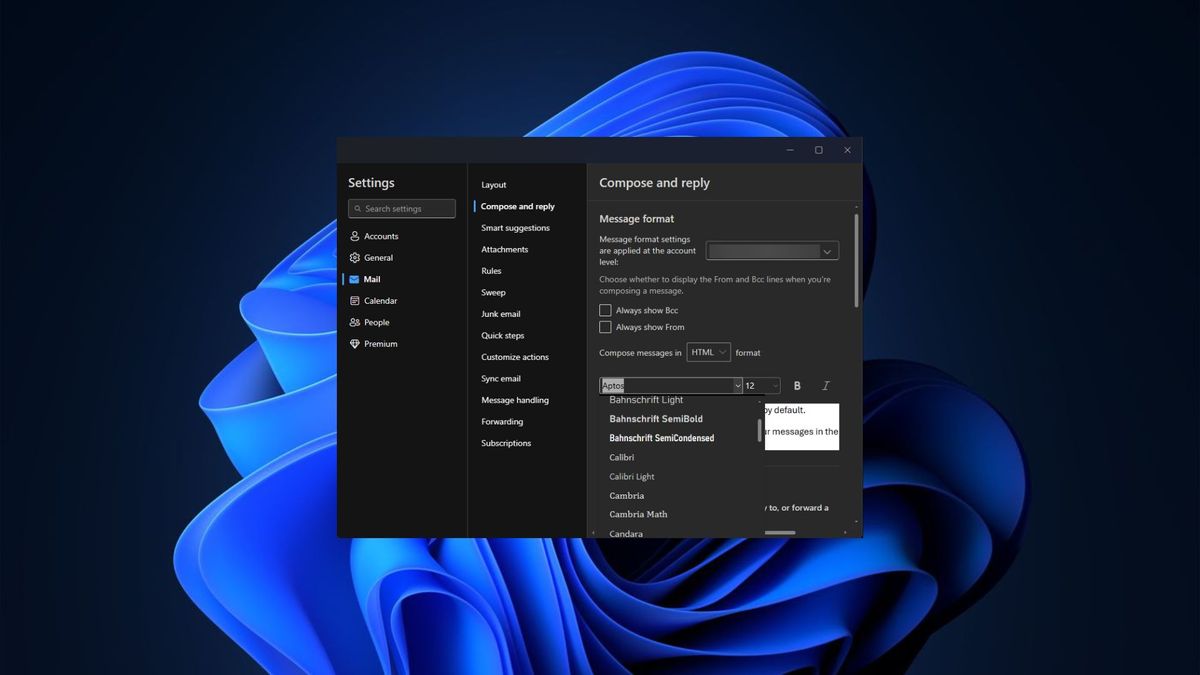The image size is (1200, 675).
Task: Open the Layout settings page
Action: pyautogui.click(x=494, y=185)
